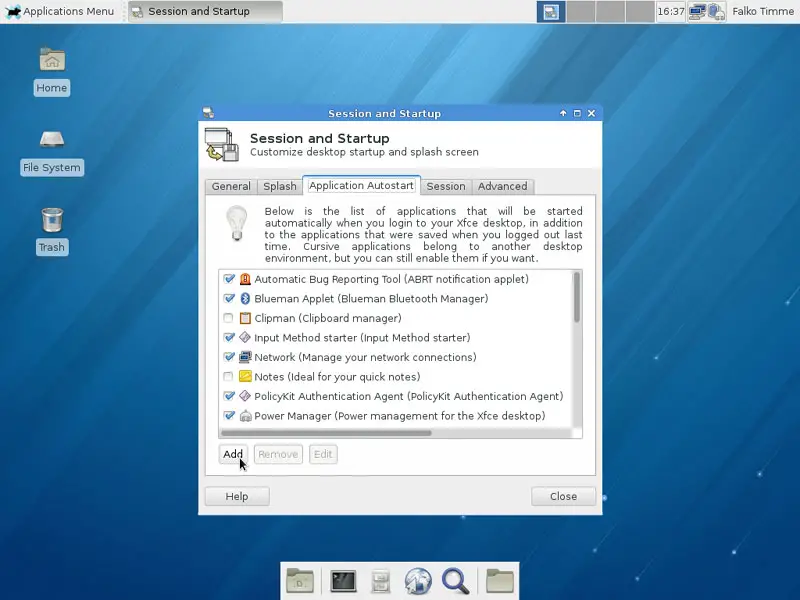The image size is (800, 600).
Task: Select 'Blueman Applet (Blueman Bluetooth Manager)' text
Action: 371,298
